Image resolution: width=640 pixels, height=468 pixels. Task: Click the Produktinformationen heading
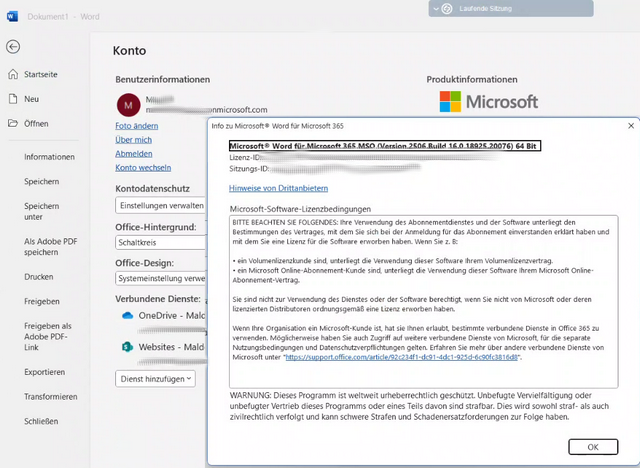click(x=472, y=79)
